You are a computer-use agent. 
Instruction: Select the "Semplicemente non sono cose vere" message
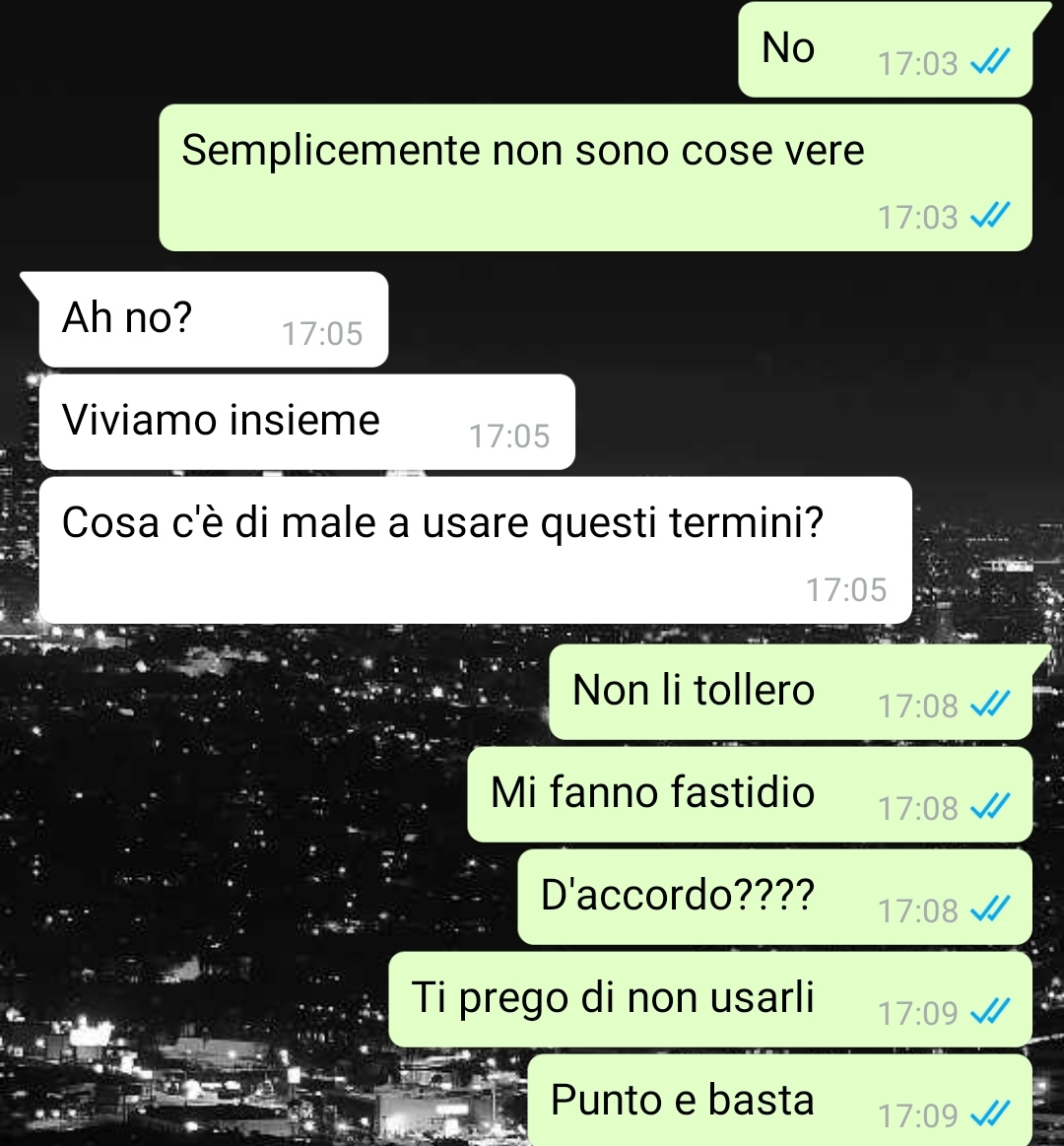(596, 177)
